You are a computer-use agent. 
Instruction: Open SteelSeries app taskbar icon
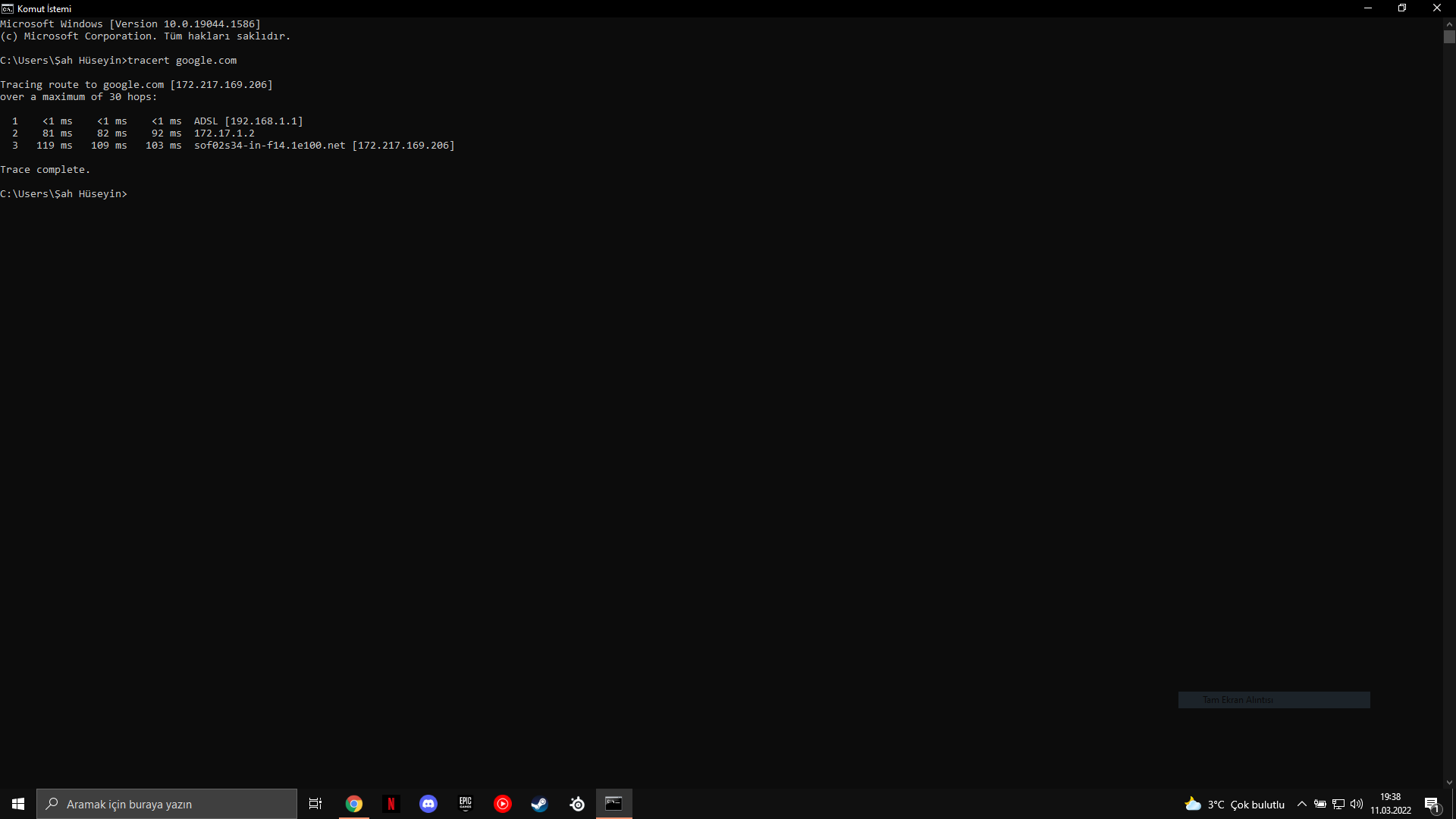[x=577, y=804]
